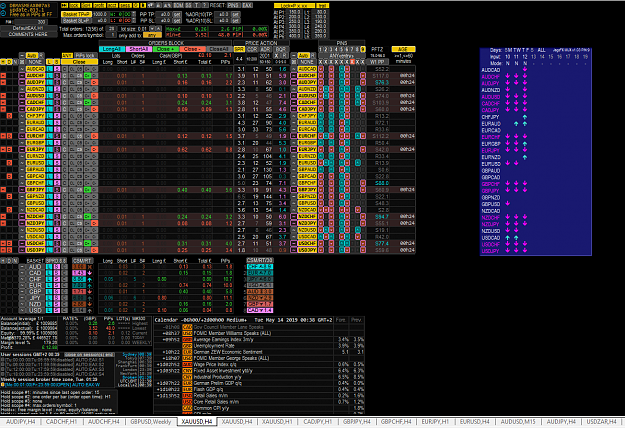
Task: Click the magenta down arrow for GBPUSD in blue panel
Action: pyautogui.click(x=507, y=204)
